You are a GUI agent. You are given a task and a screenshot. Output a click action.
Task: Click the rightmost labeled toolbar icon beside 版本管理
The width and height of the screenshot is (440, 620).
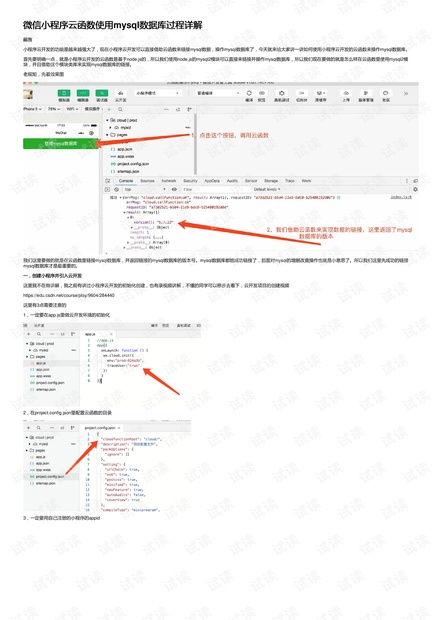385,93
